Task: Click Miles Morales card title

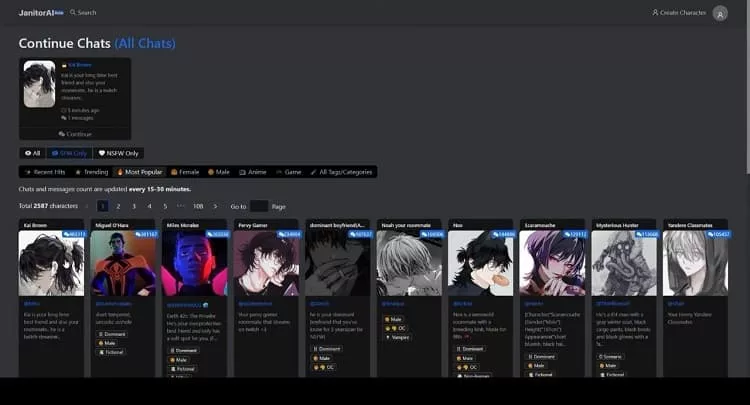Action: tap(182, 225)
